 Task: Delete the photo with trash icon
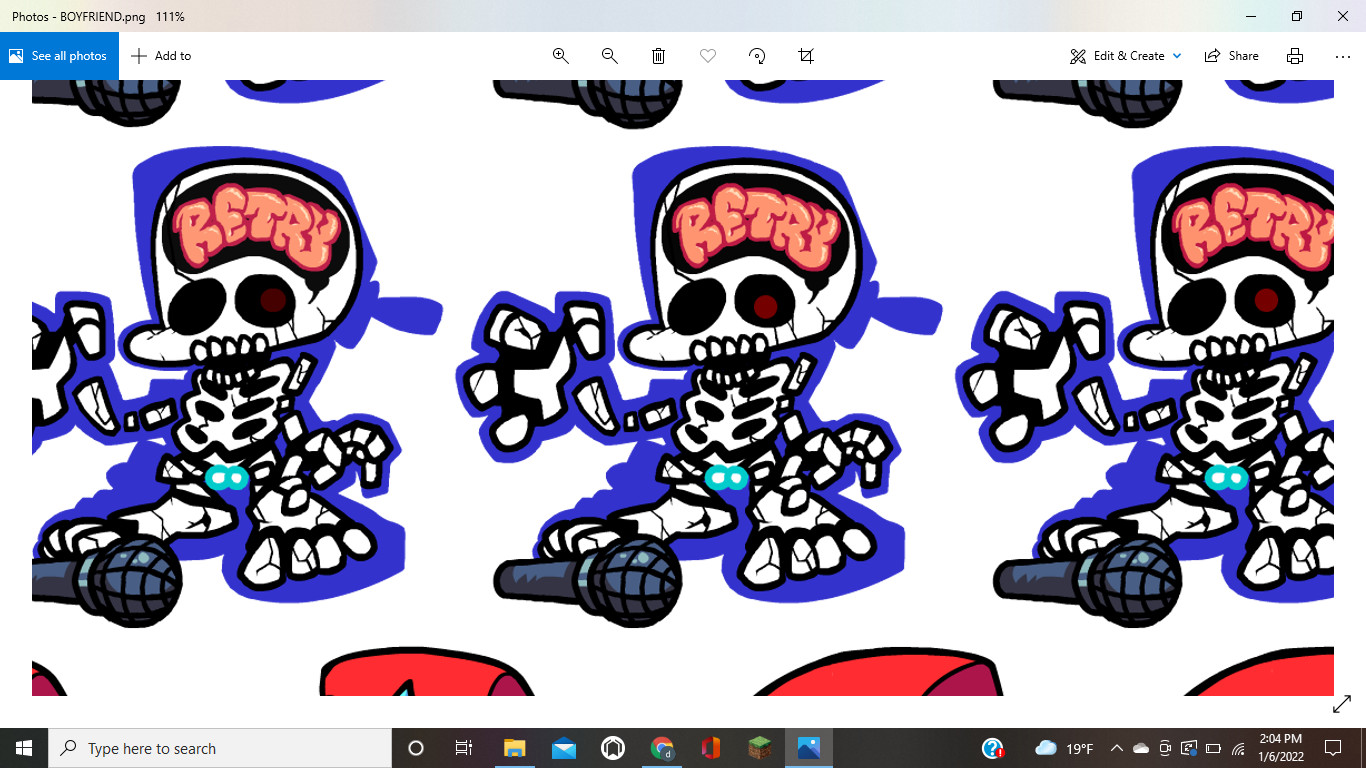point(659,56)
